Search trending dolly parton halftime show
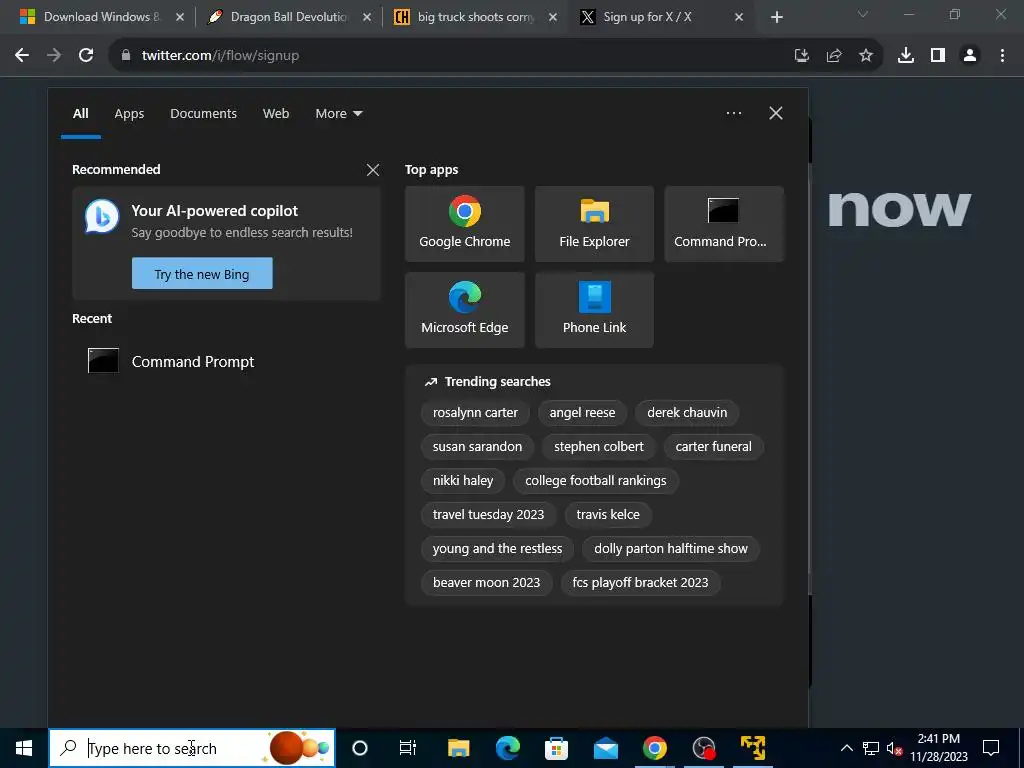Screen dimensions: 1024x768 (x=671, y=549)
